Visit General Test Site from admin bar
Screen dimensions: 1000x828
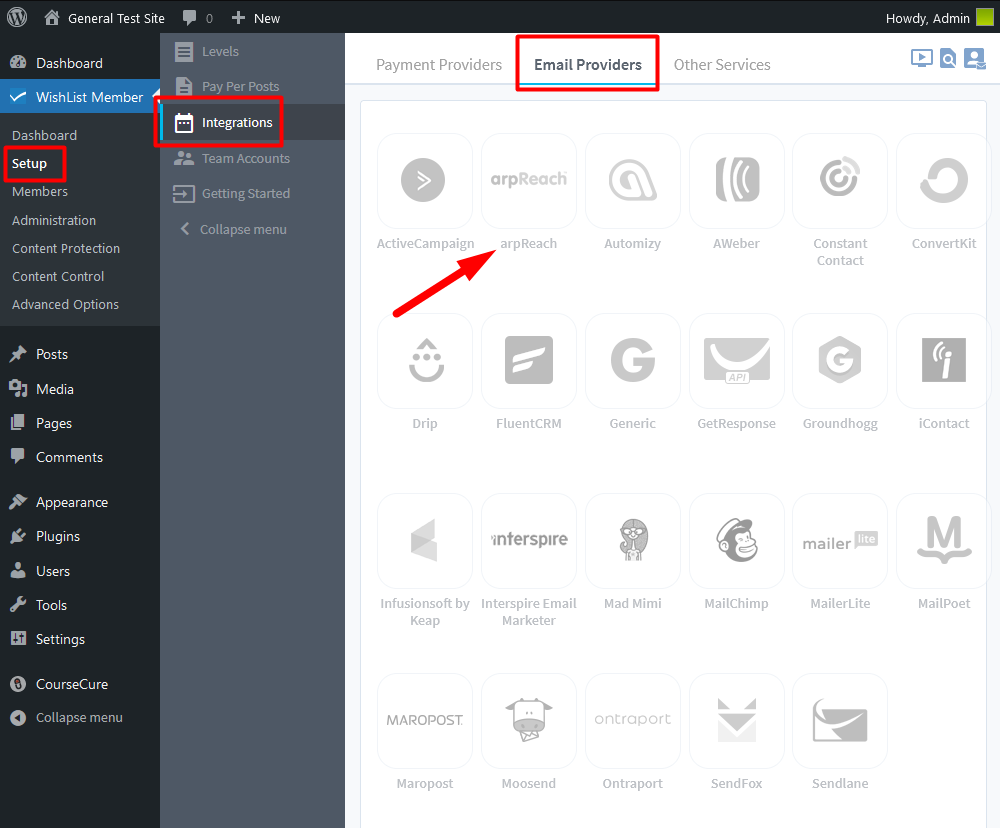tap(105, 18)
